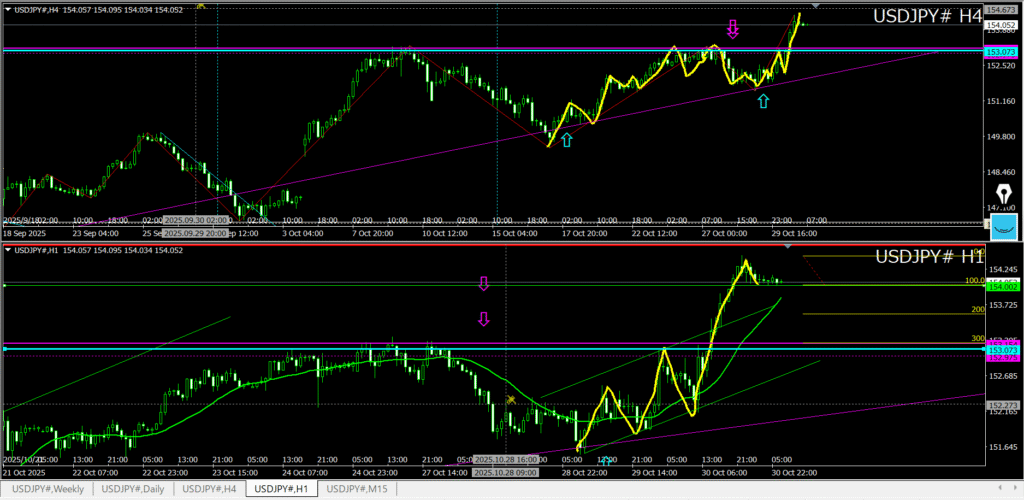Click the cyan 153.073 price label on the H4 chart
Image resolution: width=1024 pixels, height=500 pixels.
[x=1001, y=51]
